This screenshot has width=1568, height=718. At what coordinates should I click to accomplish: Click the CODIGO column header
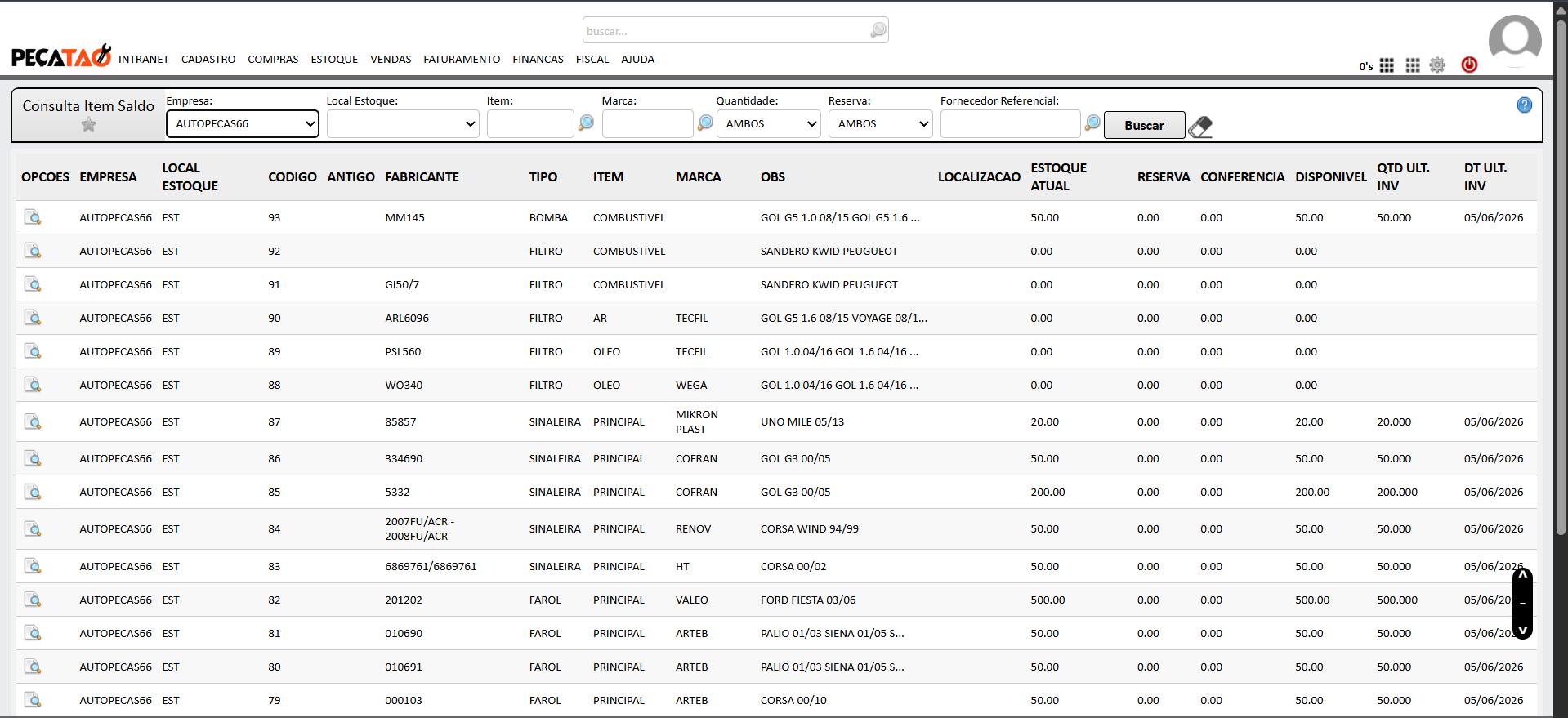click(293, 176)
